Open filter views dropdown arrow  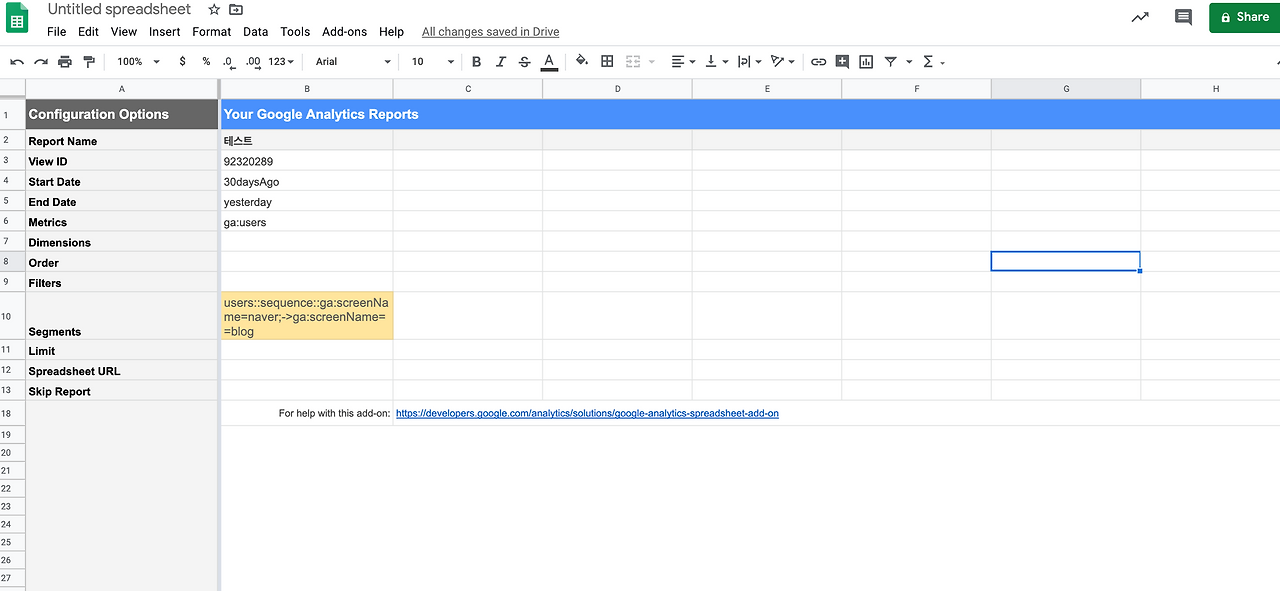pos(909,62)
